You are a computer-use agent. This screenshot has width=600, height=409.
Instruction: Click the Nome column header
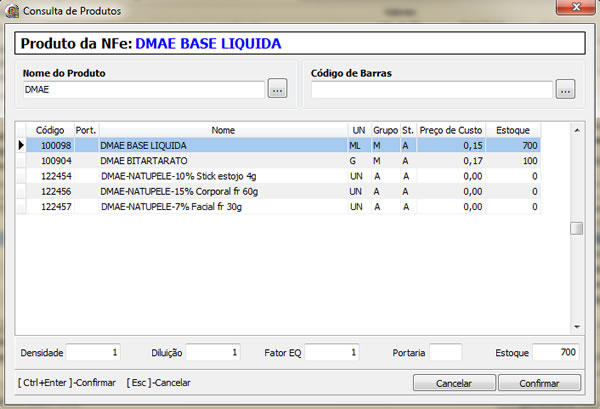click(x=223, y=130)
